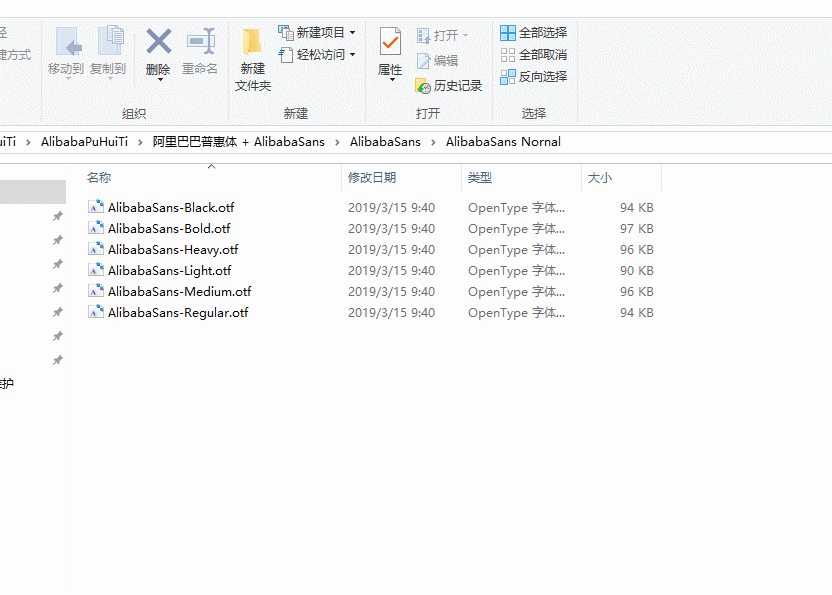
Task: Click the 97 KB size cell
Action: [x=637, y=229]
